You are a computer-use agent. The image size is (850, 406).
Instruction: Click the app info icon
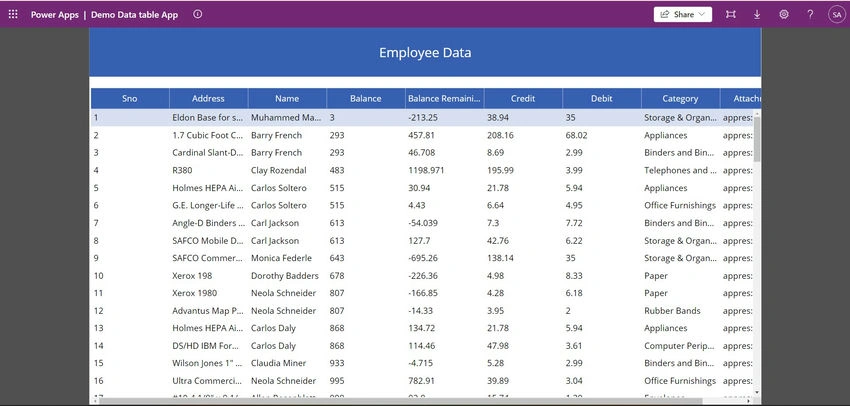(198, 15)
